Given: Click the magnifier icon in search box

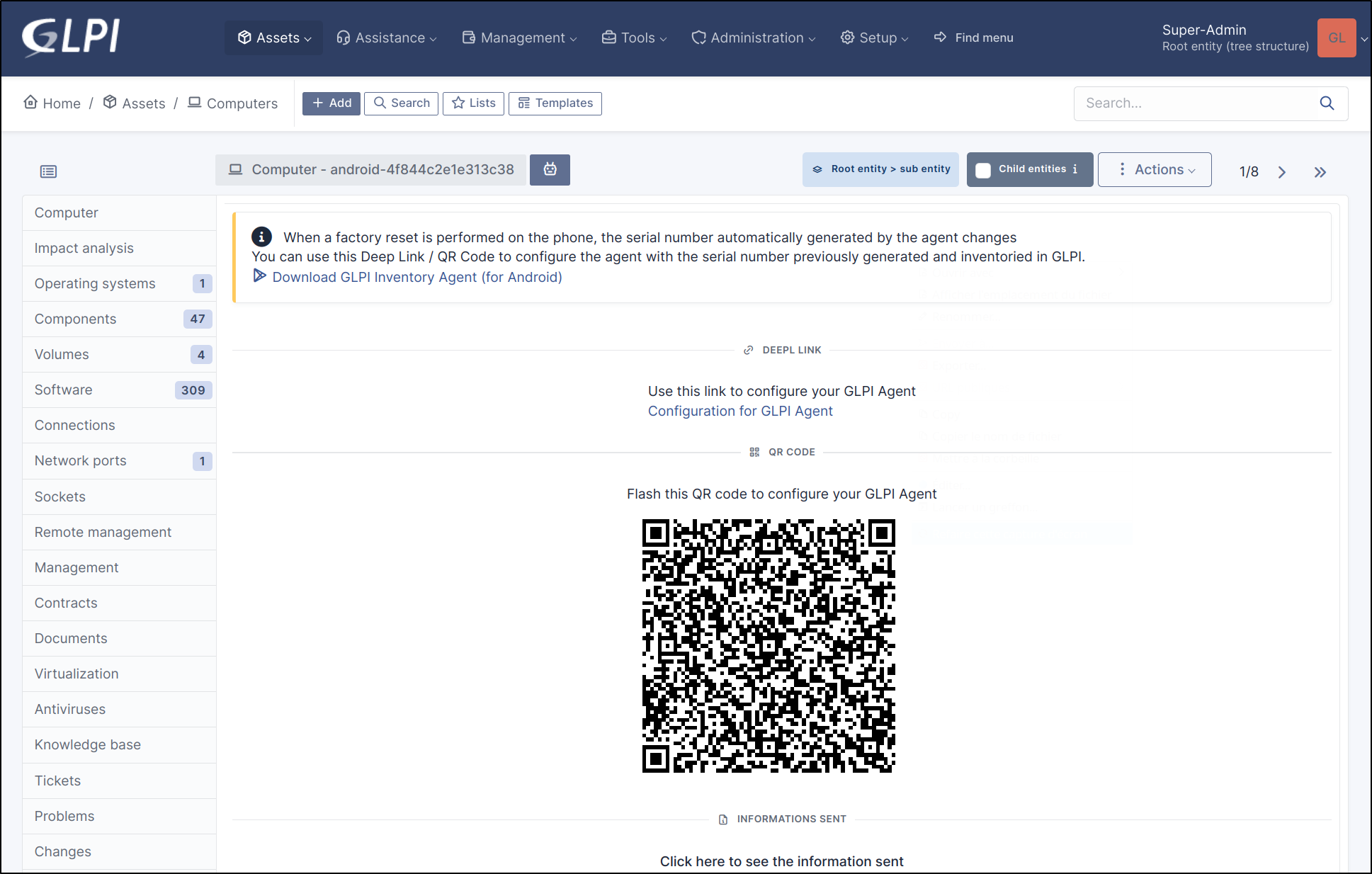Looking at the screenshot, I should (1327, 103).
